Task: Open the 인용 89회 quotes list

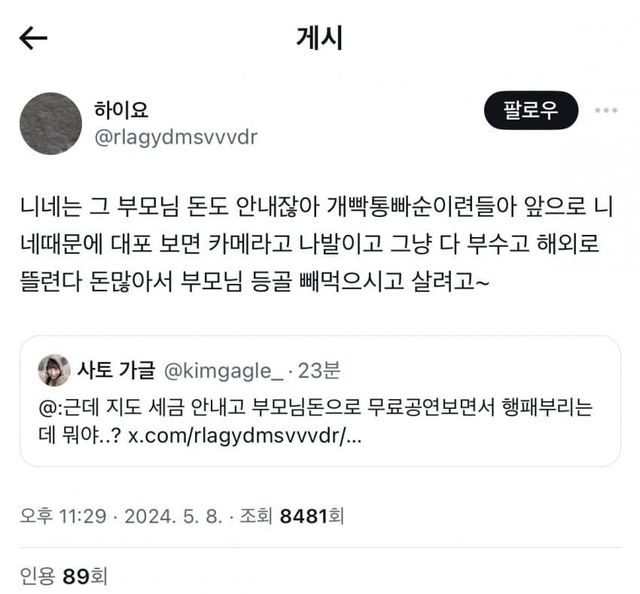Action: click(63, 576)
